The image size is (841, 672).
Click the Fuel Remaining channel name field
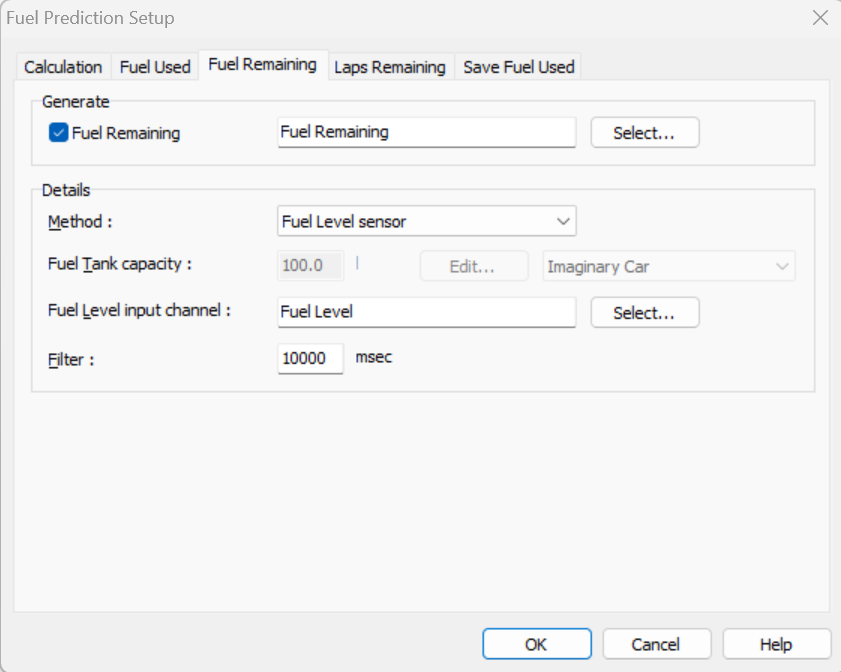[426, 132]
